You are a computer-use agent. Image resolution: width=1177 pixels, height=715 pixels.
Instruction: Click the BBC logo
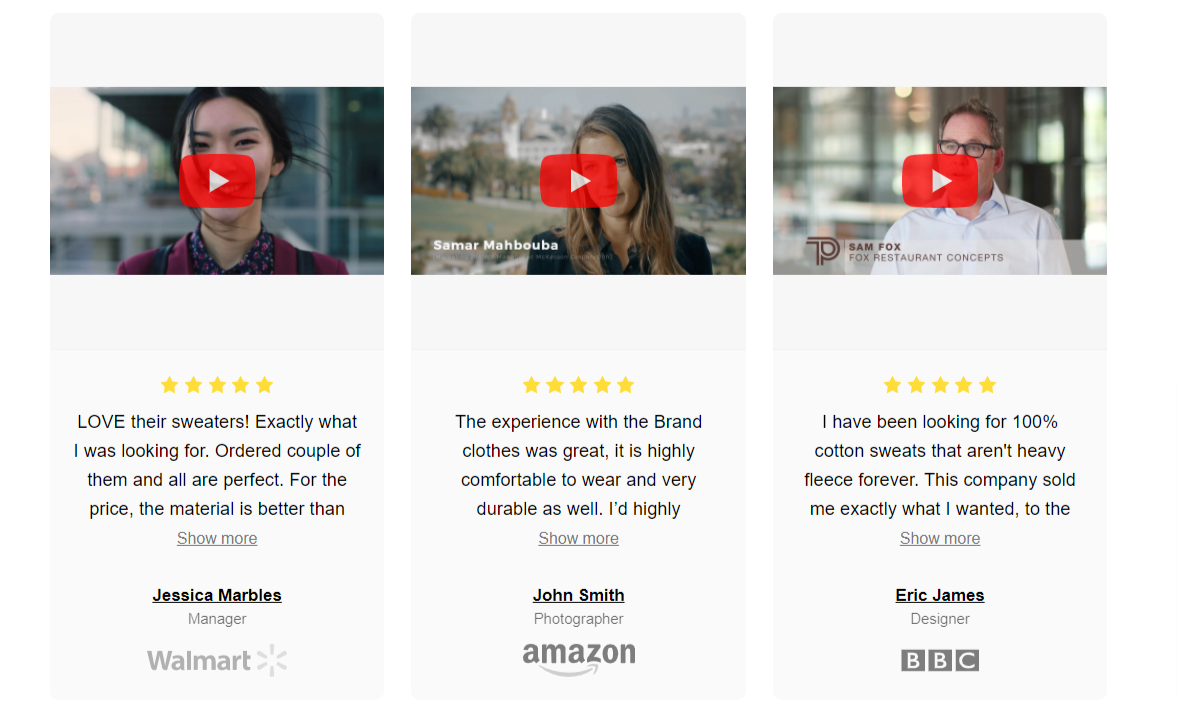pyautogui.click(x=940, y=660)
